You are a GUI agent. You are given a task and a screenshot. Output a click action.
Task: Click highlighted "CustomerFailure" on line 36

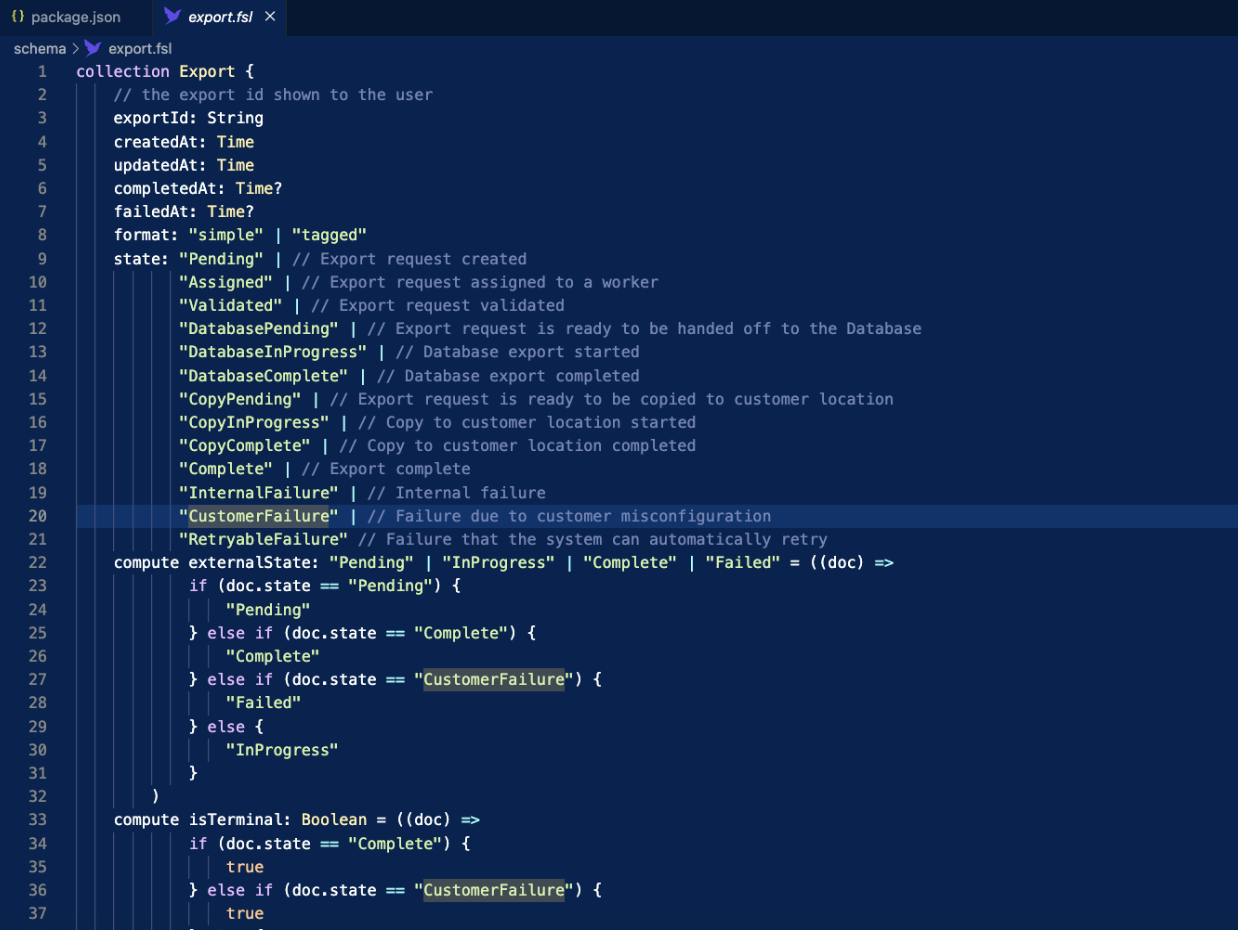click(x=494, y=890)
